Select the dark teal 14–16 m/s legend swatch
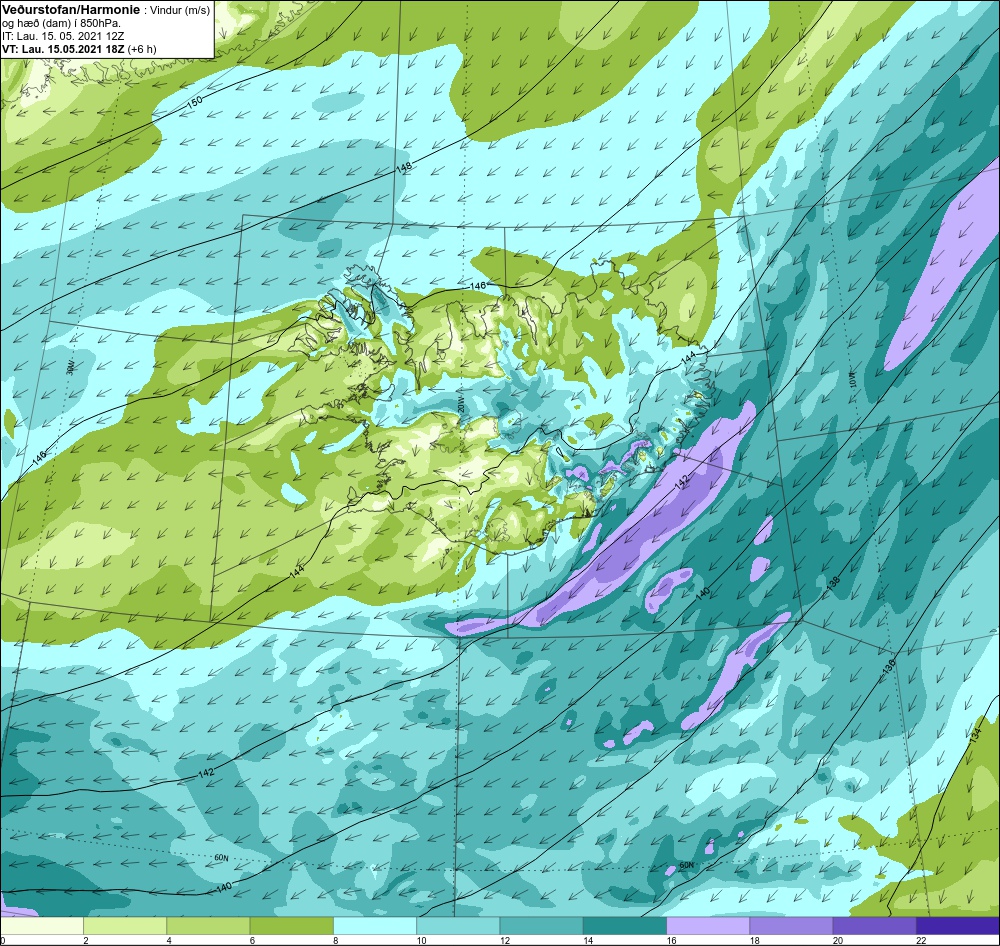The image size is (1000, 946). coord(625,926)
